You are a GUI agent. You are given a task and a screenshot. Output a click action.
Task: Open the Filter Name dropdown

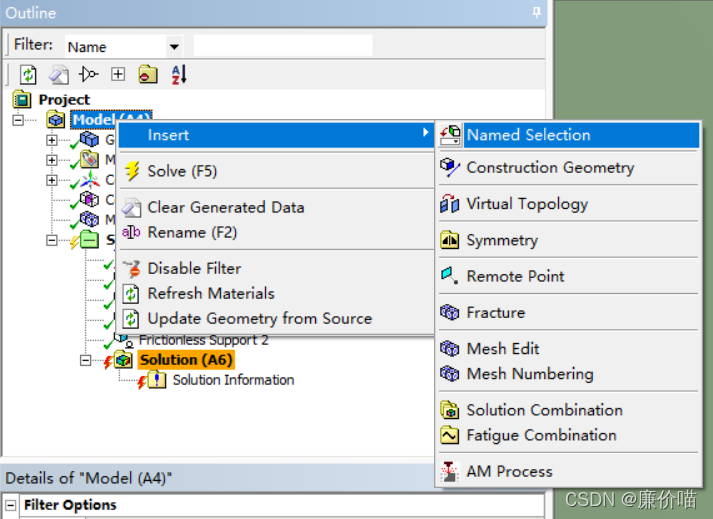pyautogui.click(x=174, y=46)
